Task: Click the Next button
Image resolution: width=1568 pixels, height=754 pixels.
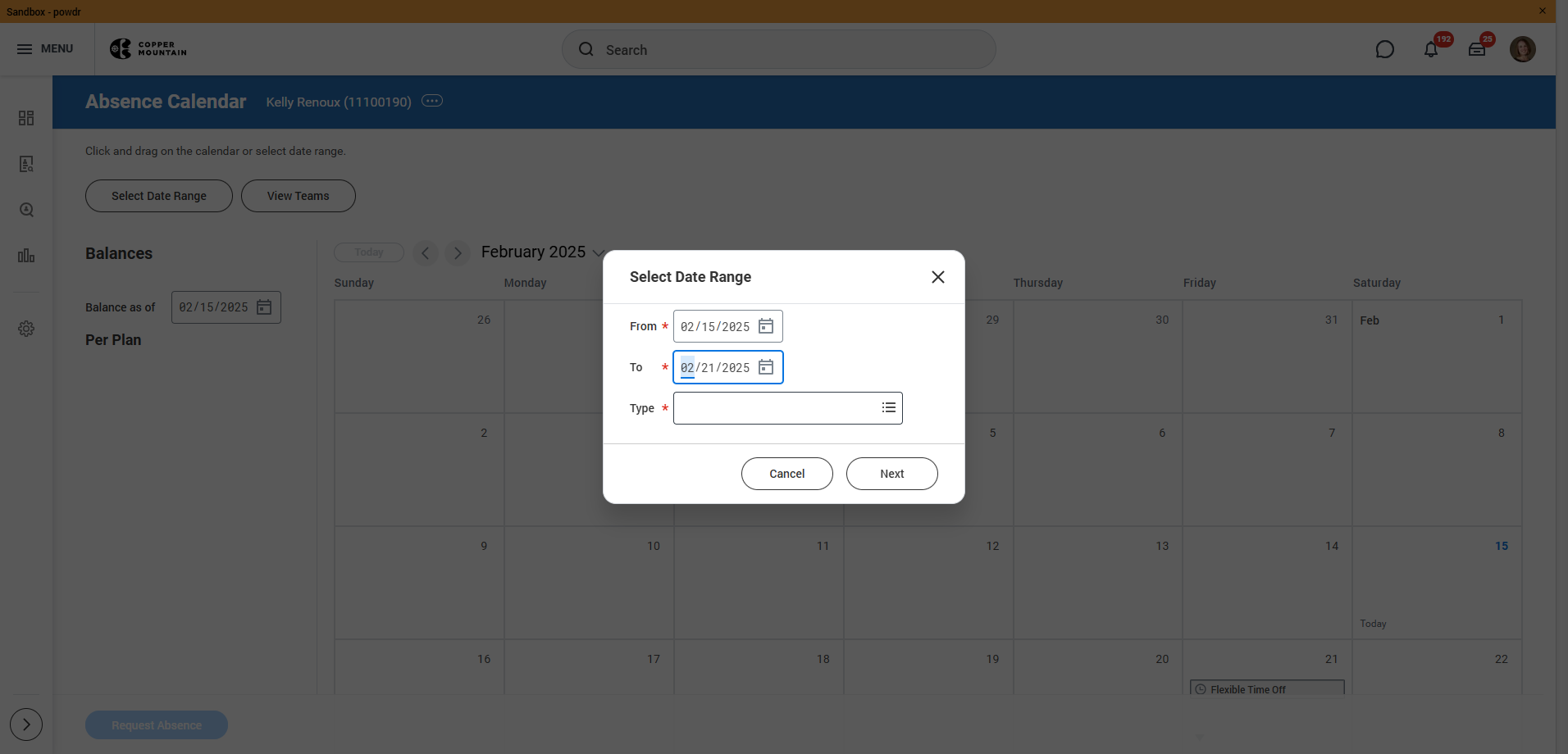Action: point(892,474)
